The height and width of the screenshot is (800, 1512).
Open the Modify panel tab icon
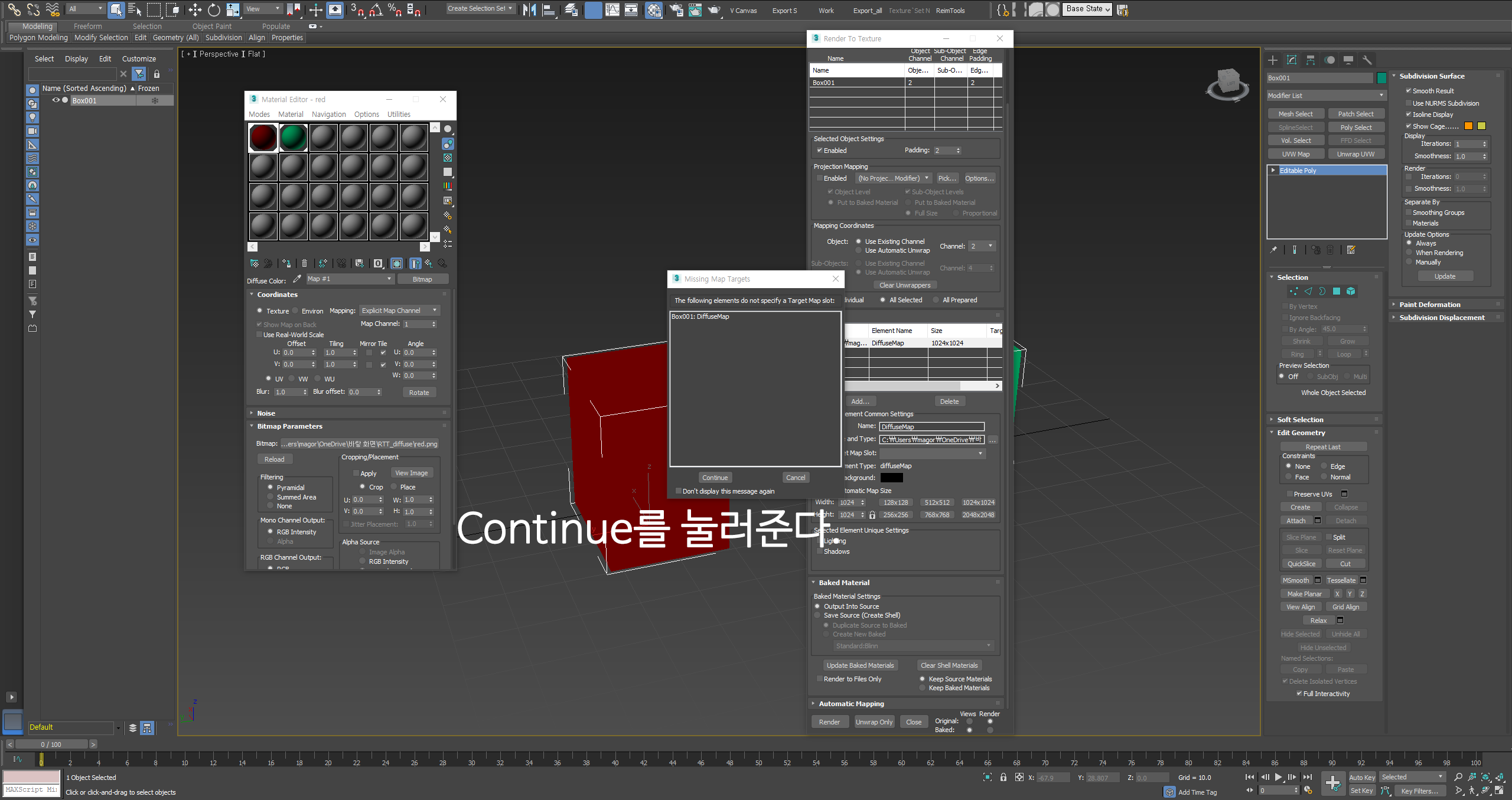(x=1292, y=60)
